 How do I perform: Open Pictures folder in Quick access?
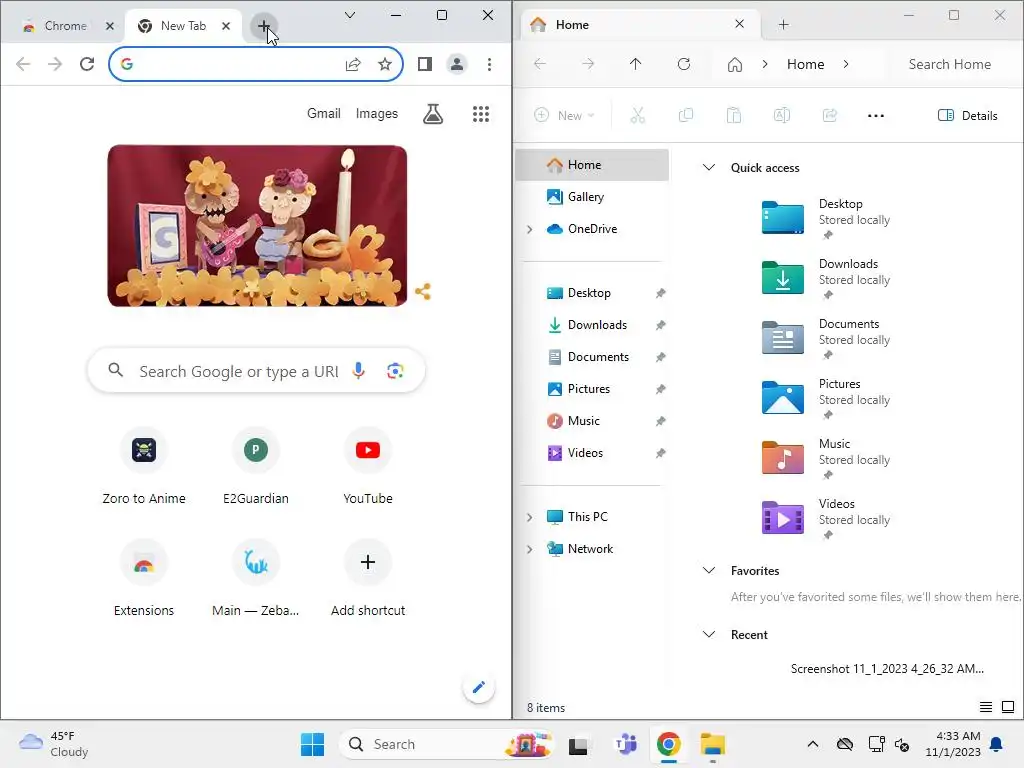826,399
